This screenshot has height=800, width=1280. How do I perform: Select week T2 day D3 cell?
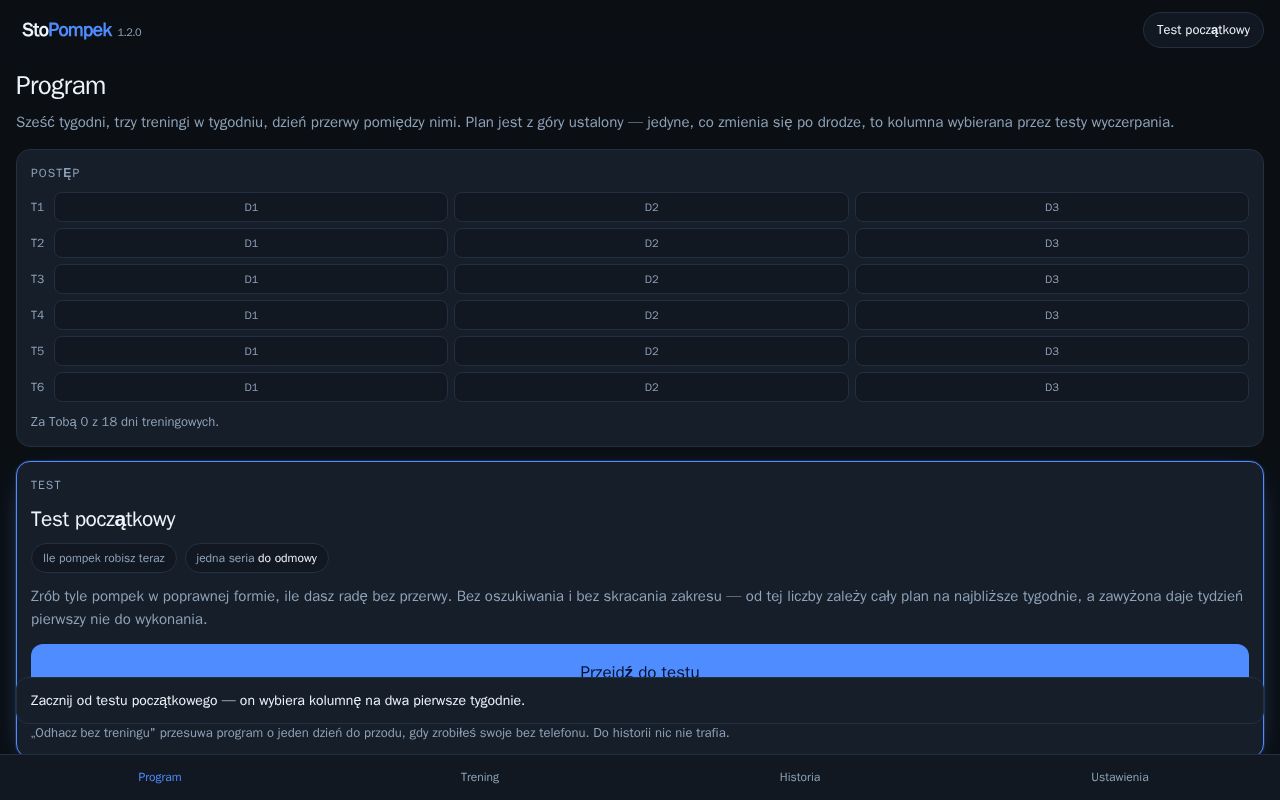click(x=1052, y=243)
